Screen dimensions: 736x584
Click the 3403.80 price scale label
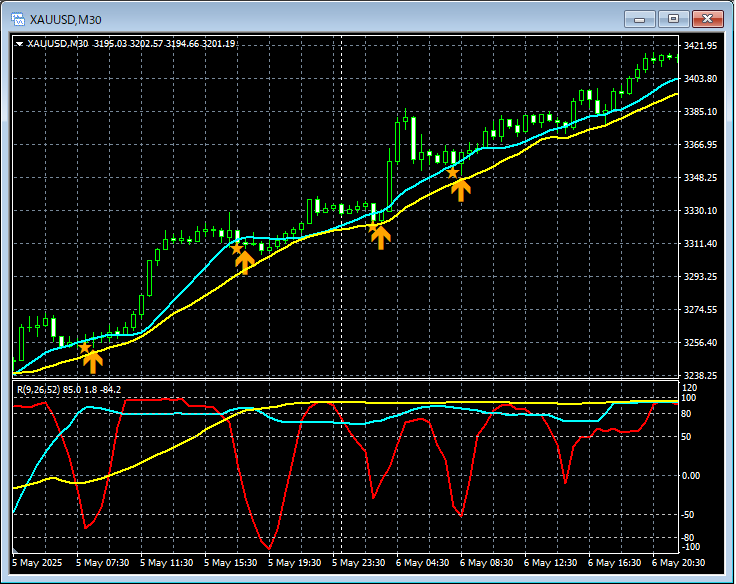(700, 78)
